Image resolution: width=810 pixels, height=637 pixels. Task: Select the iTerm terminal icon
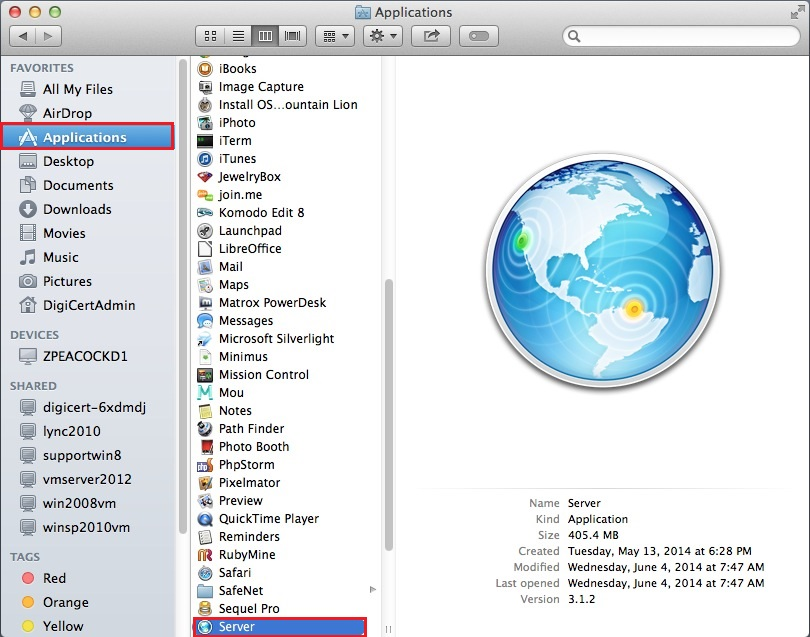tap(205, 141)
